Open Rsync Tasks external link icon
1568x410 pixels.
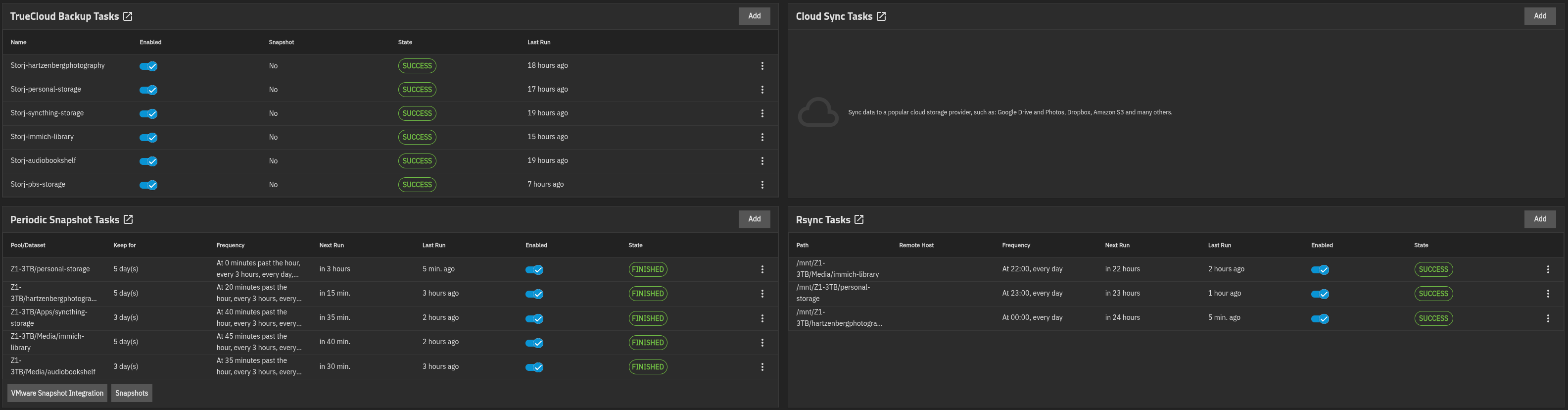coord(859,219)
